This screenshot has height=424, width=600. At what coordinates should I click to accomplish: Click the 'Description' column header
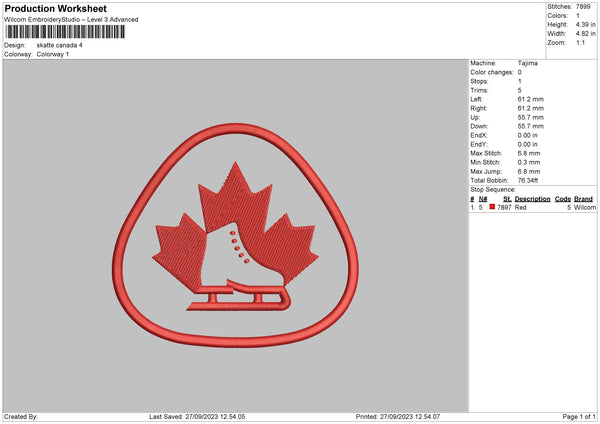tap(532, 199)
